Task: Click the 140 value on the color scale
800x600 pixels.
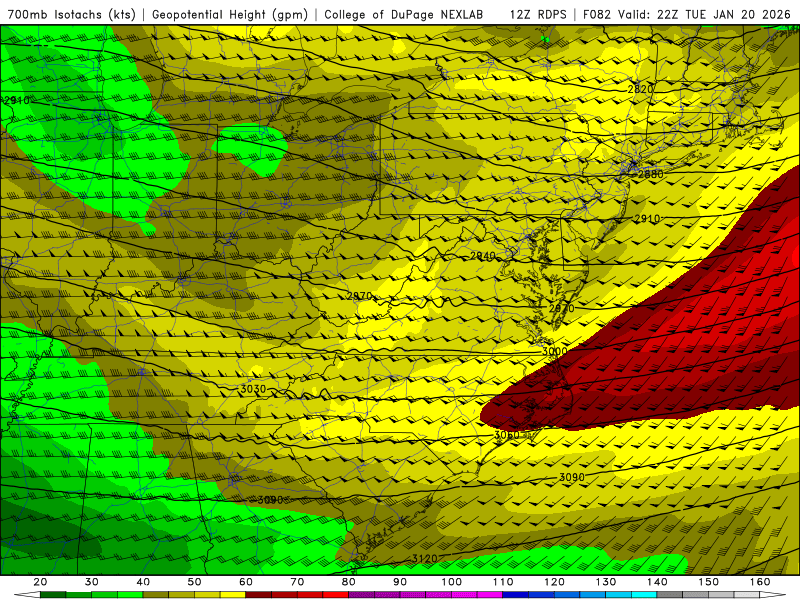Action: pyautogui.click(x=657, y=582)
